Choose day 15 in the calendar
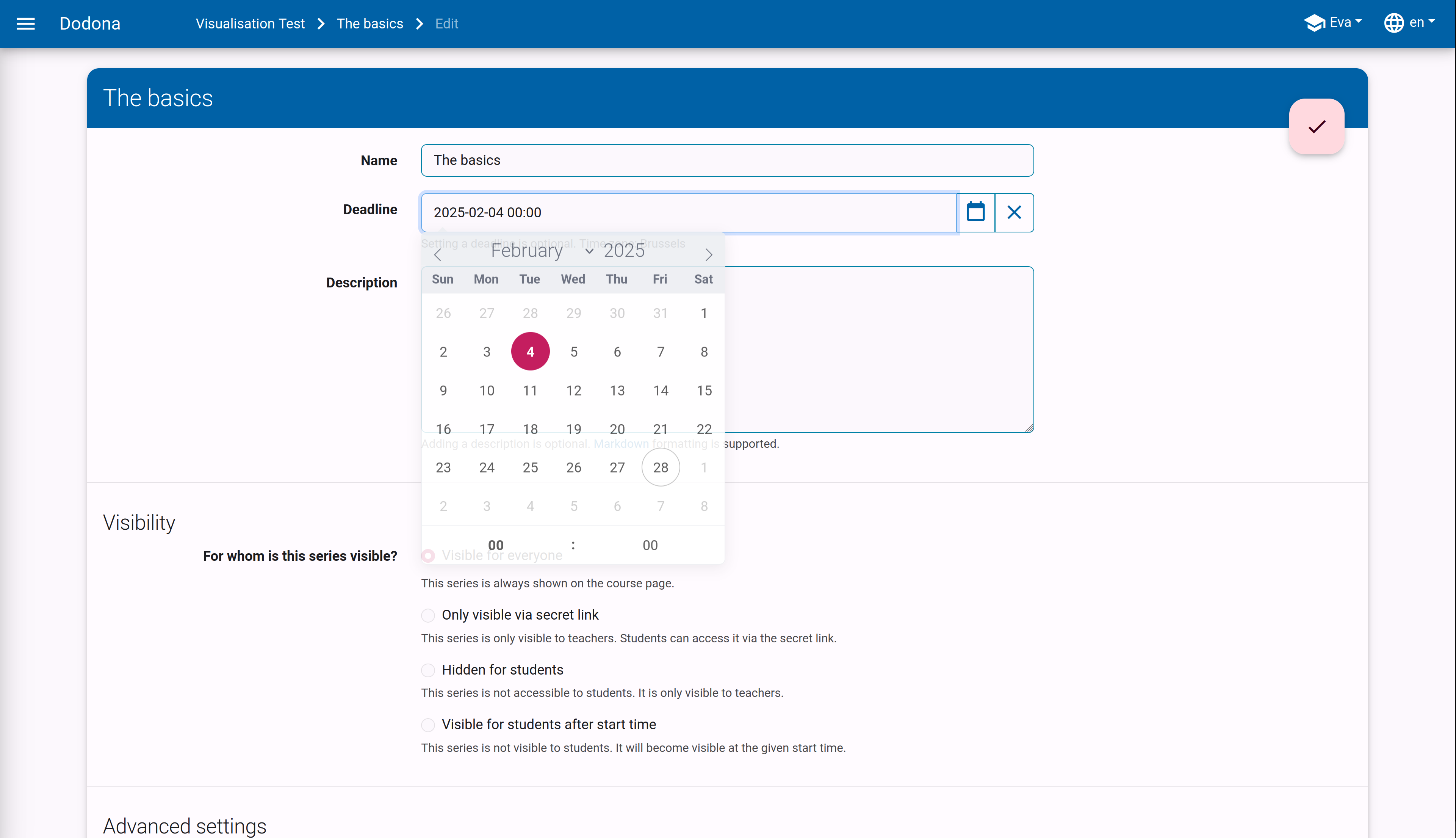Screen dimensions: 1456x838 pyautogui.click(x=704, y=390)
